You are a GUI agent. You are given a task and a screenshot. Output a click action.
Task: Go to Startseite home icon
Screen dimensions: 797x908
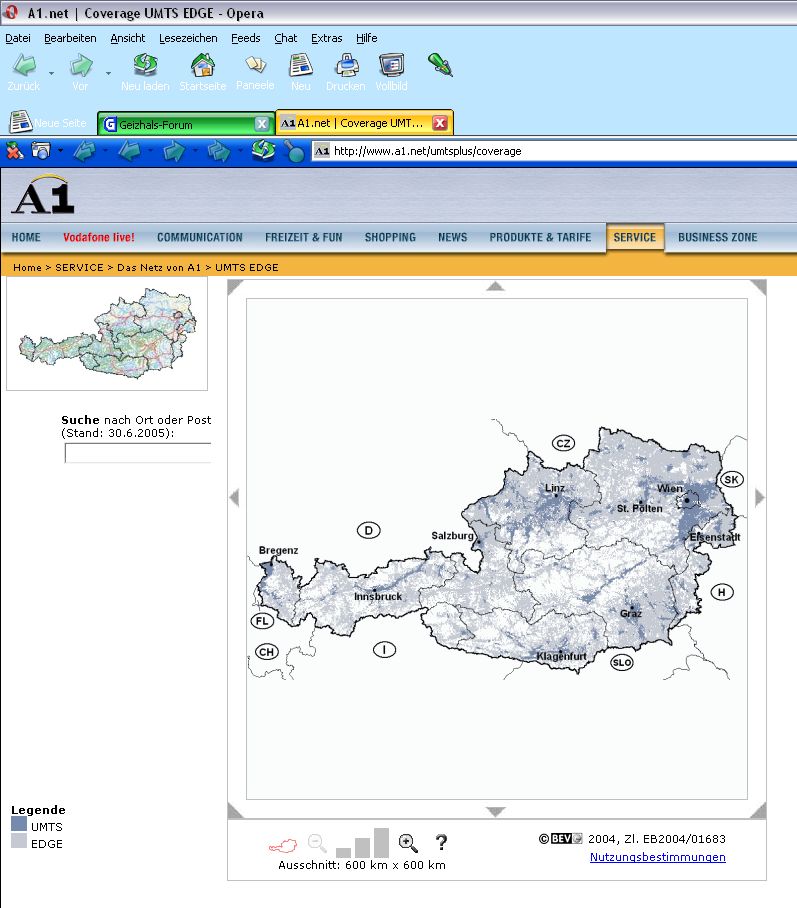pyautogui.click(x=203, y=66)
